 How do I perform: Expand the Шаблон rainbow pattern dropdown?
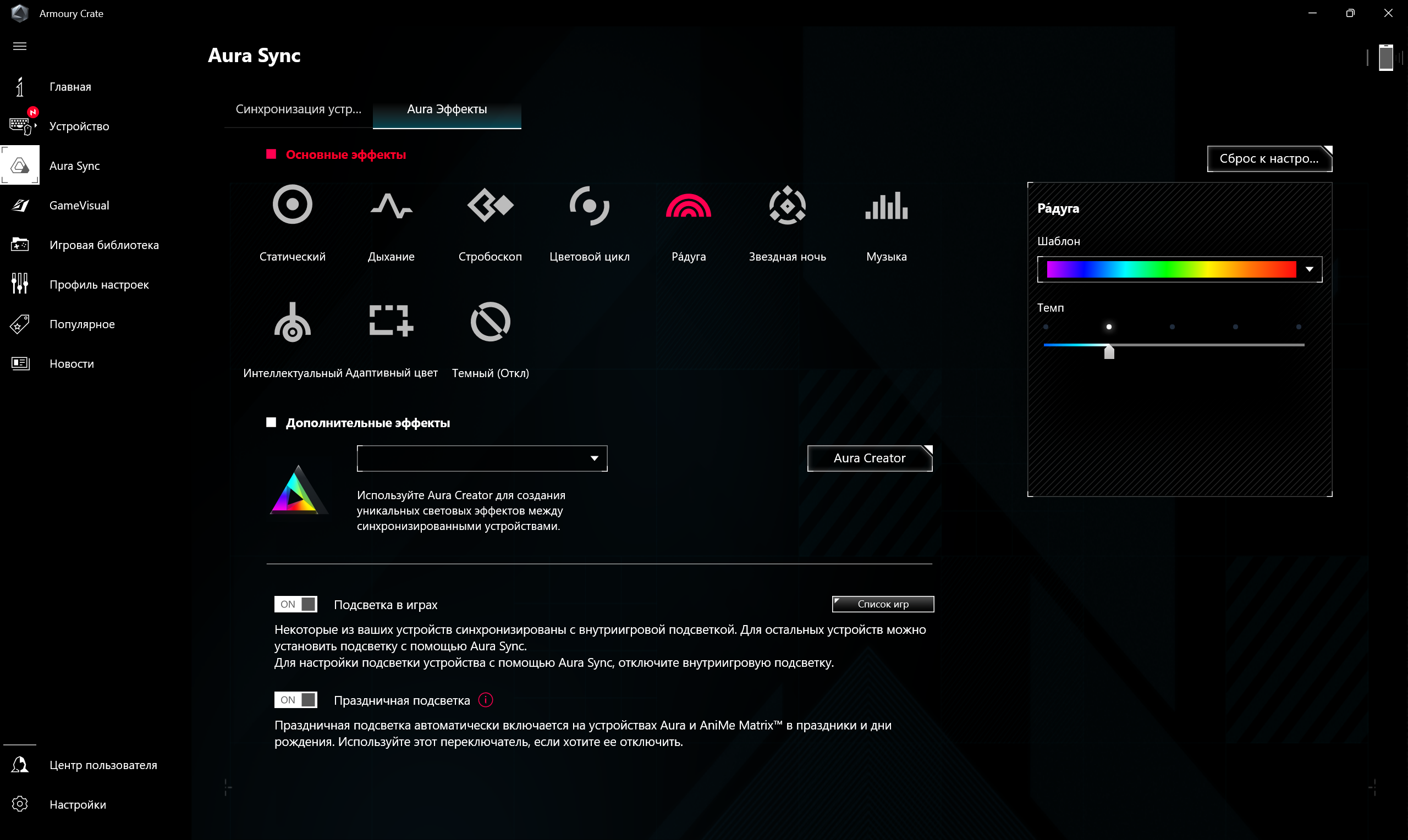1309,269
